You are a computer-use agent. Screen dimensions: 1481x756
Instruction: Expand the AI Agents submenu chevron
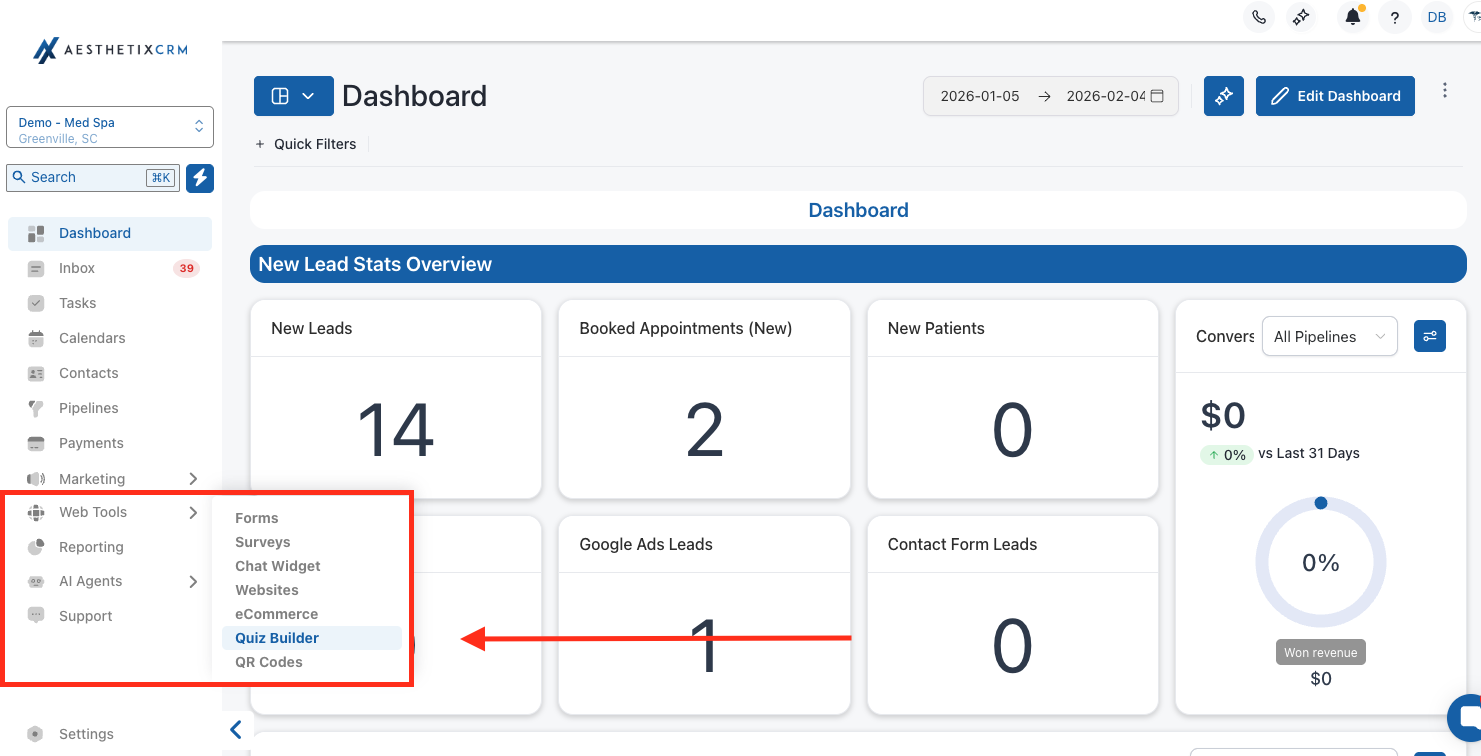pyautogui.click(x=193, y=582)
